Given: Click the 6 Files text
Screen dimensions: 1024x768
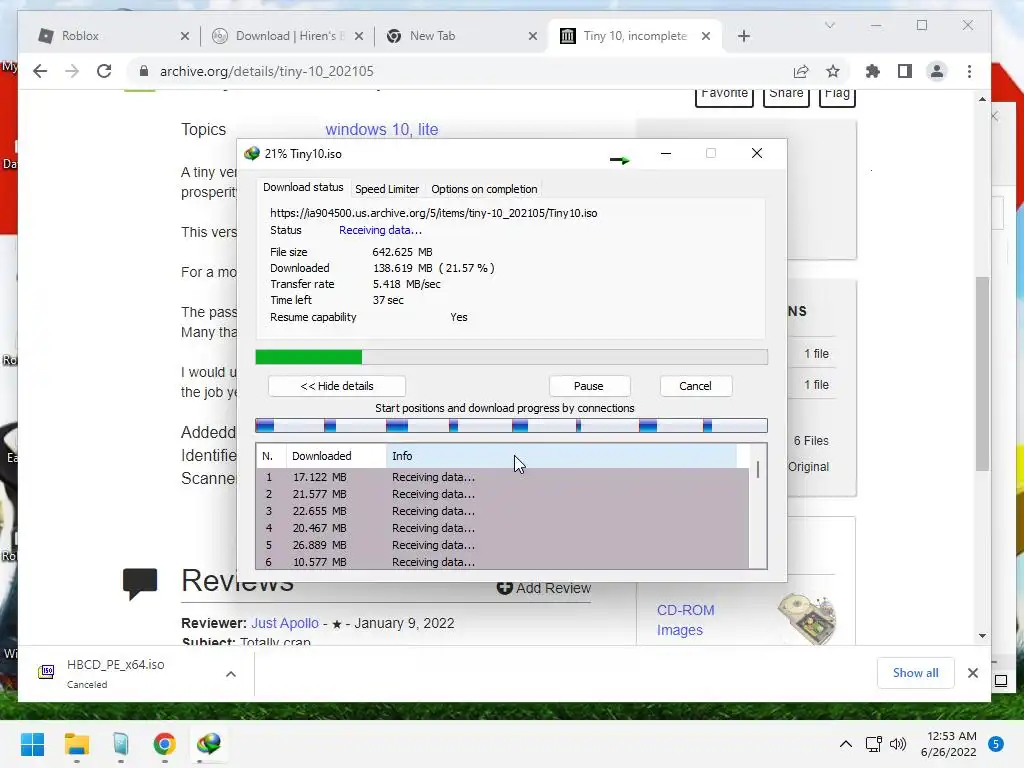Looking at the screenshot, I should point(811,441).
